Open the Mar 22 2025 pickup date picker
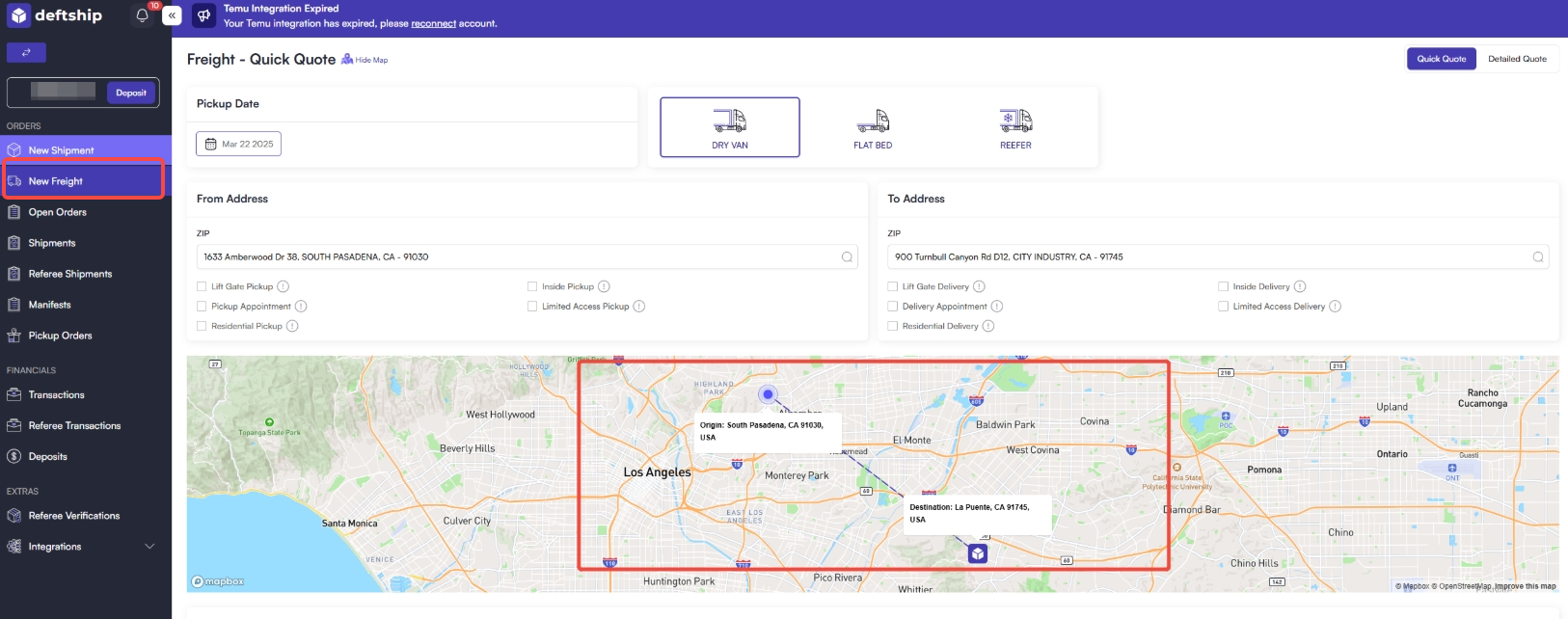1568x619 pixels. pos(239,144)
